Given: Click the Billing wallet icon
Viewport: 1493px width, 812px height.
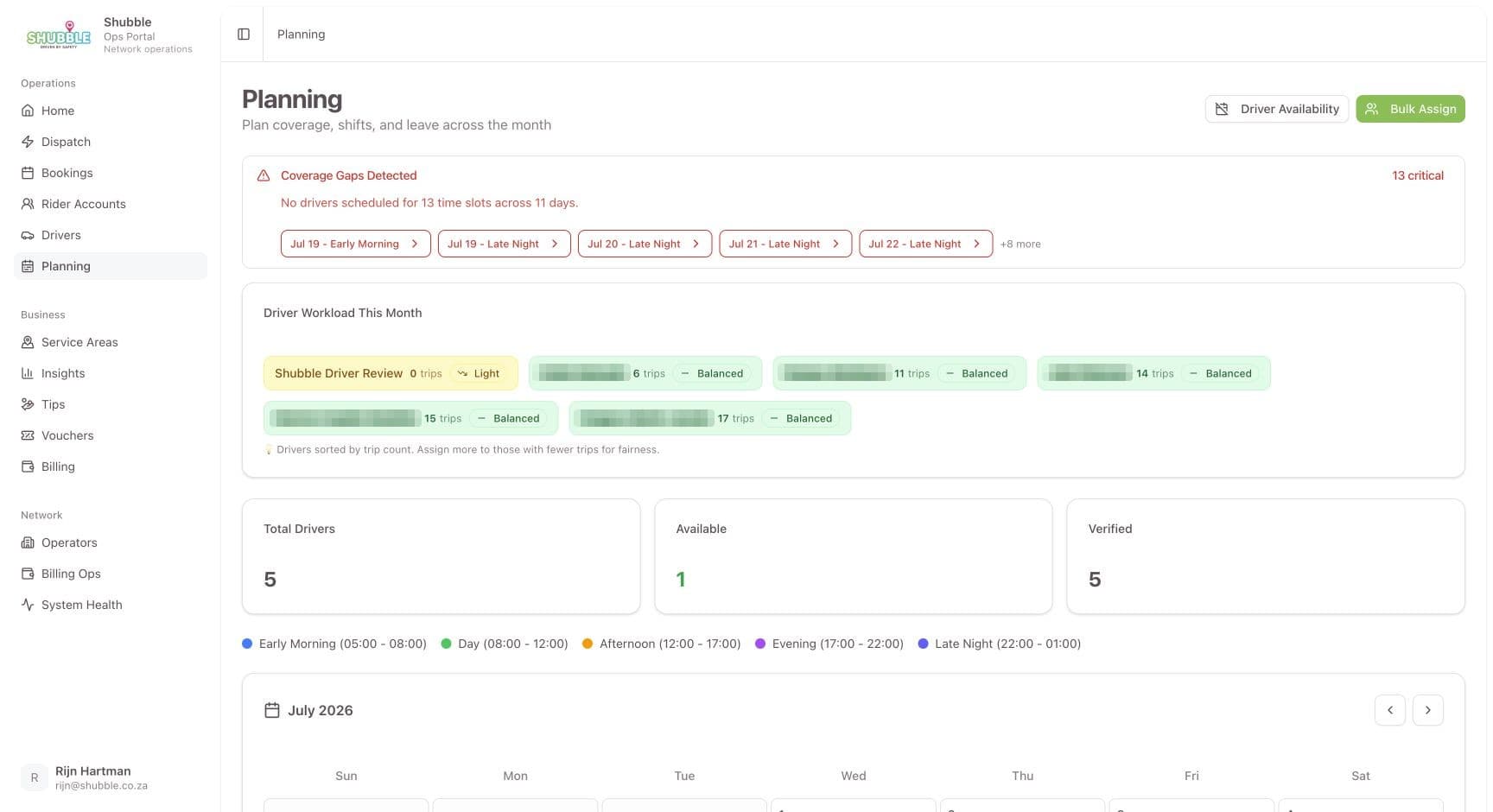Looking at the screenshot, I should pyautogui.click(x=28, y=466).
